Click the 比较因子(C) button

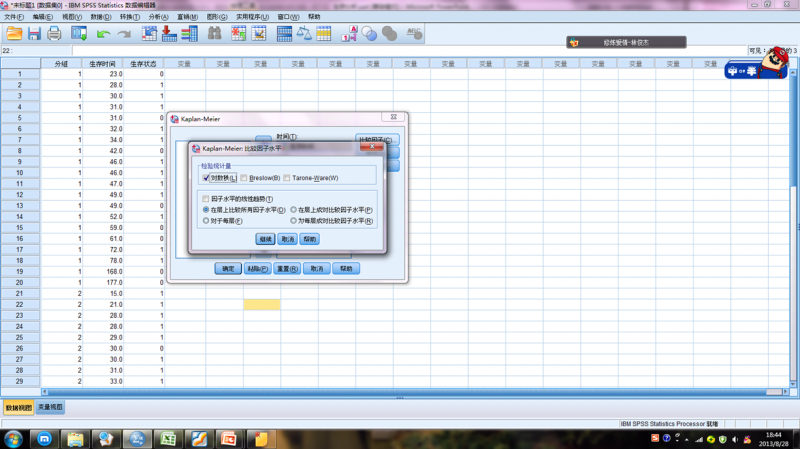click(377, 139)
